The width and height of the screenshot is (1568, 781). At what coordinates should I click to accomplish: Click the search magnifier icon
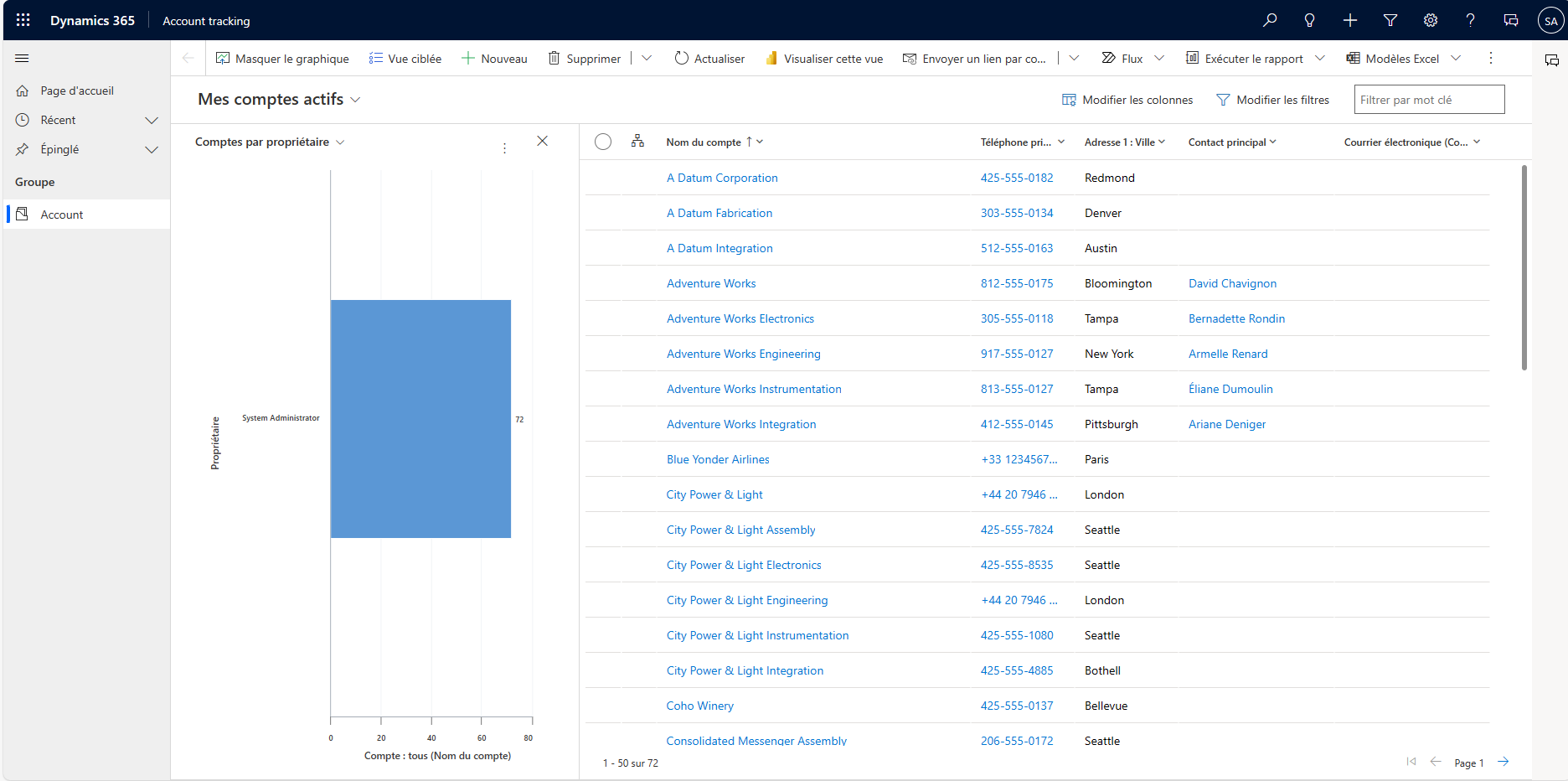click(1270, 20)
